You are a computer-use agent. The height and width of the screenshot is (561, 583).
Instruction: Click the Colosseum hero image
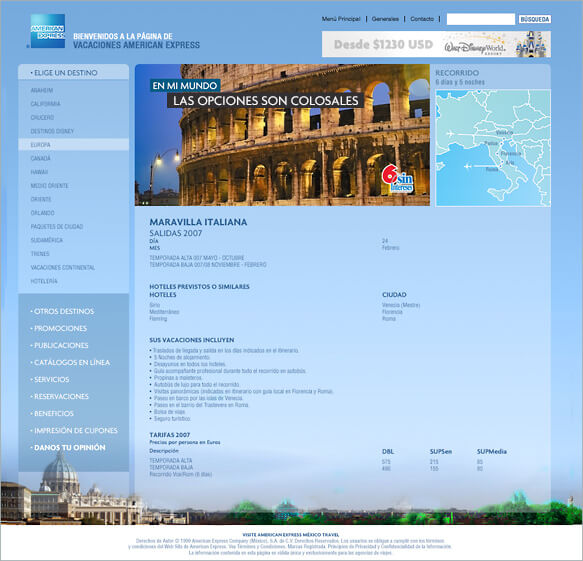pyautogui.click(x=282, y=135)
